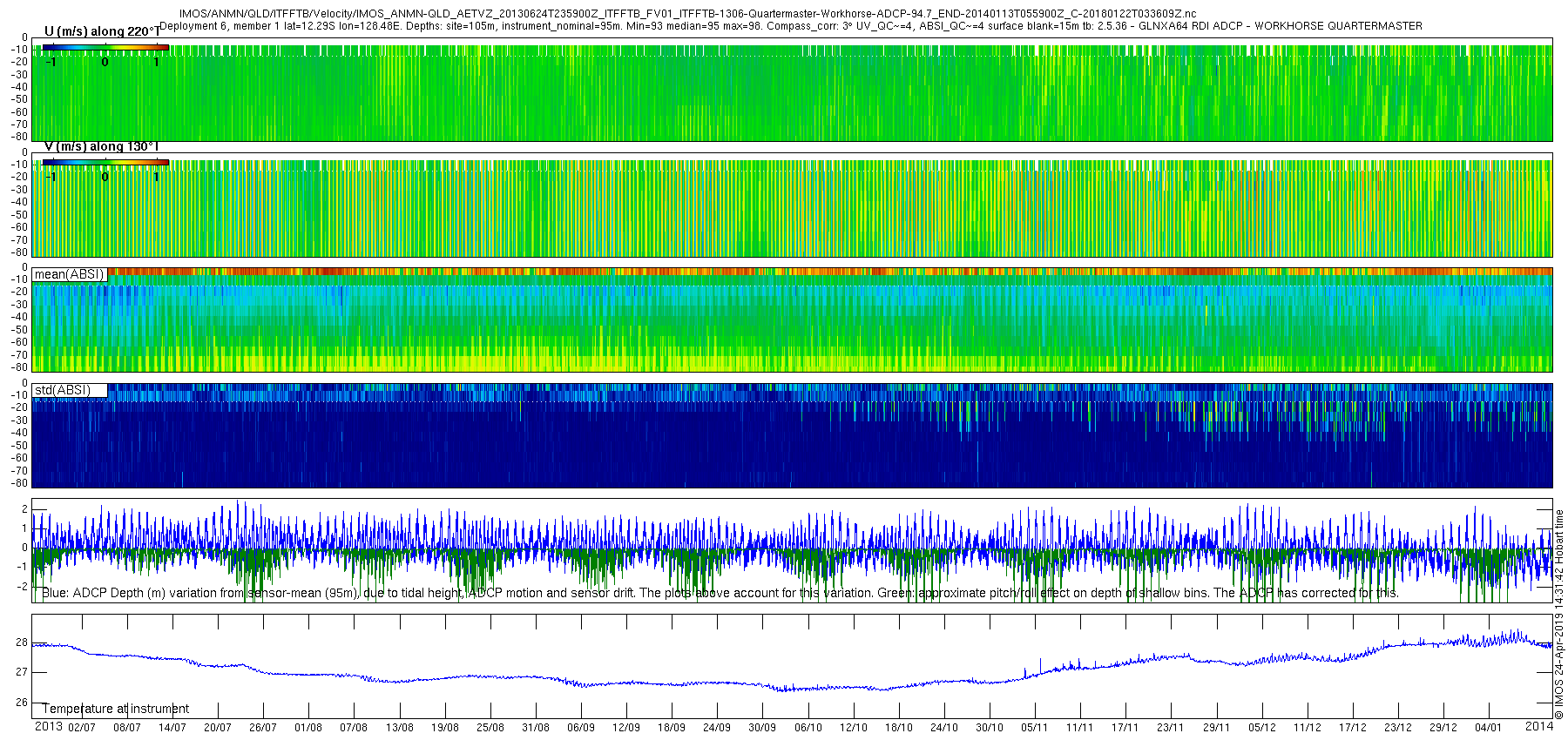Click the '31/08' date tick label
This screenshot has height=740, width=1568.
point(536,728)
